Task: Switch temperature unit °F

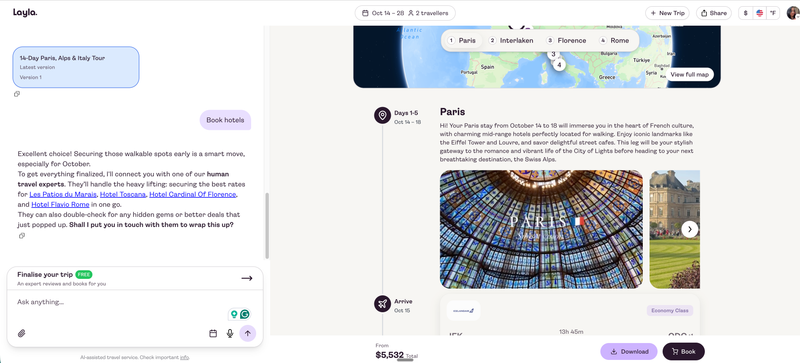Action: (x=773, y=13)
